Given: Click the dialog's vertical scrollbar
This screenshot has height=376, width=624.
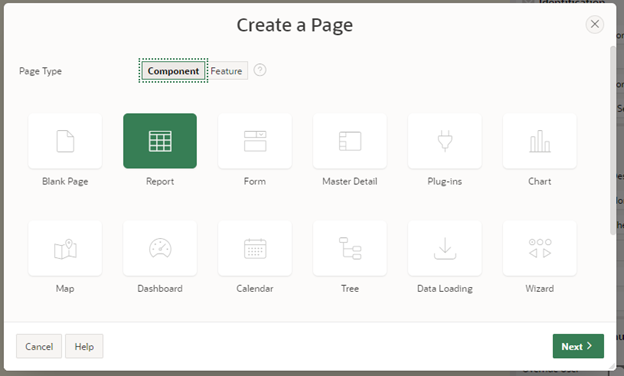Looking at the screenshot, I should coord(613,140).
